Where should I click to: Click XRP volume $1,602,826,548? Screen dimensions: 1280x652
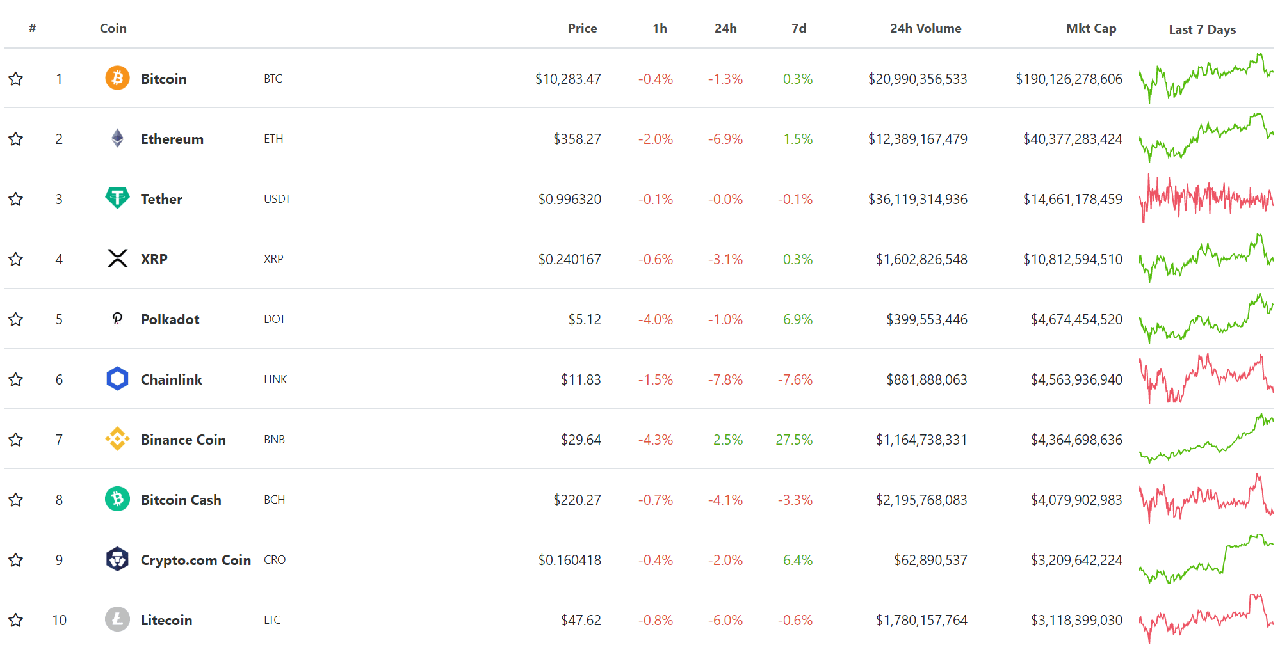click(x=921, y=259)
